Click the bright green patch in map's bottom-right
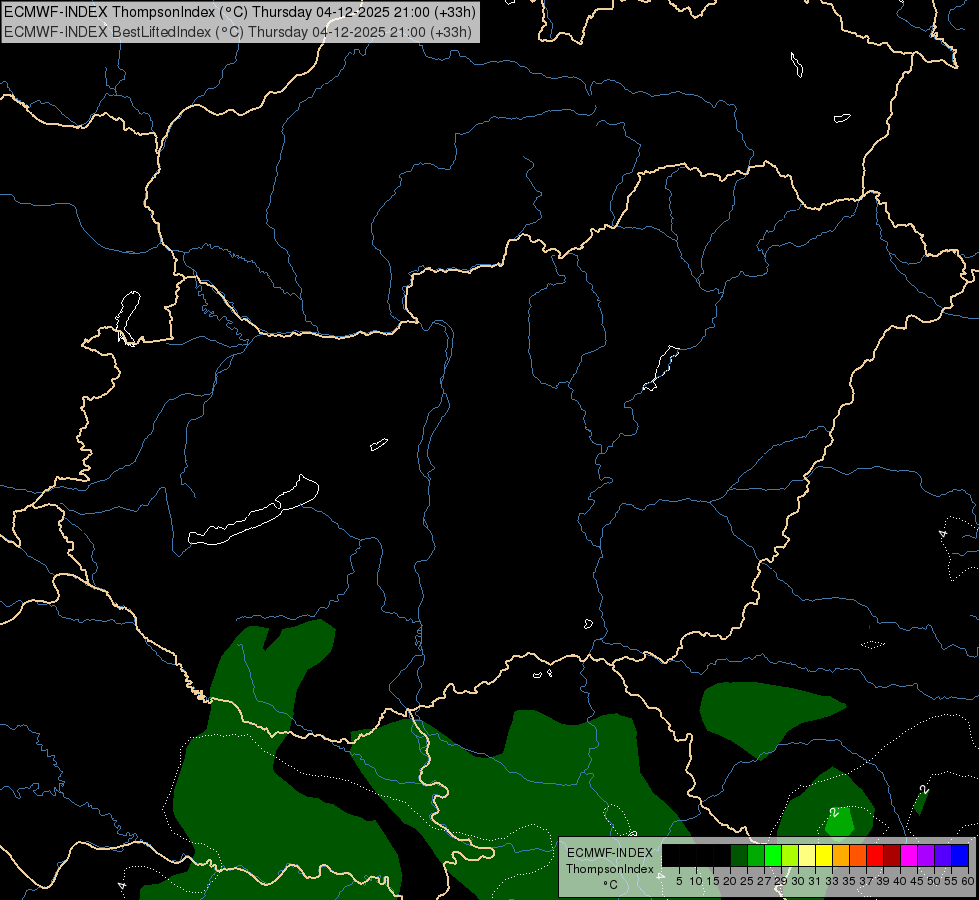Screen dimensions: 979x900 tap(840, 821)
